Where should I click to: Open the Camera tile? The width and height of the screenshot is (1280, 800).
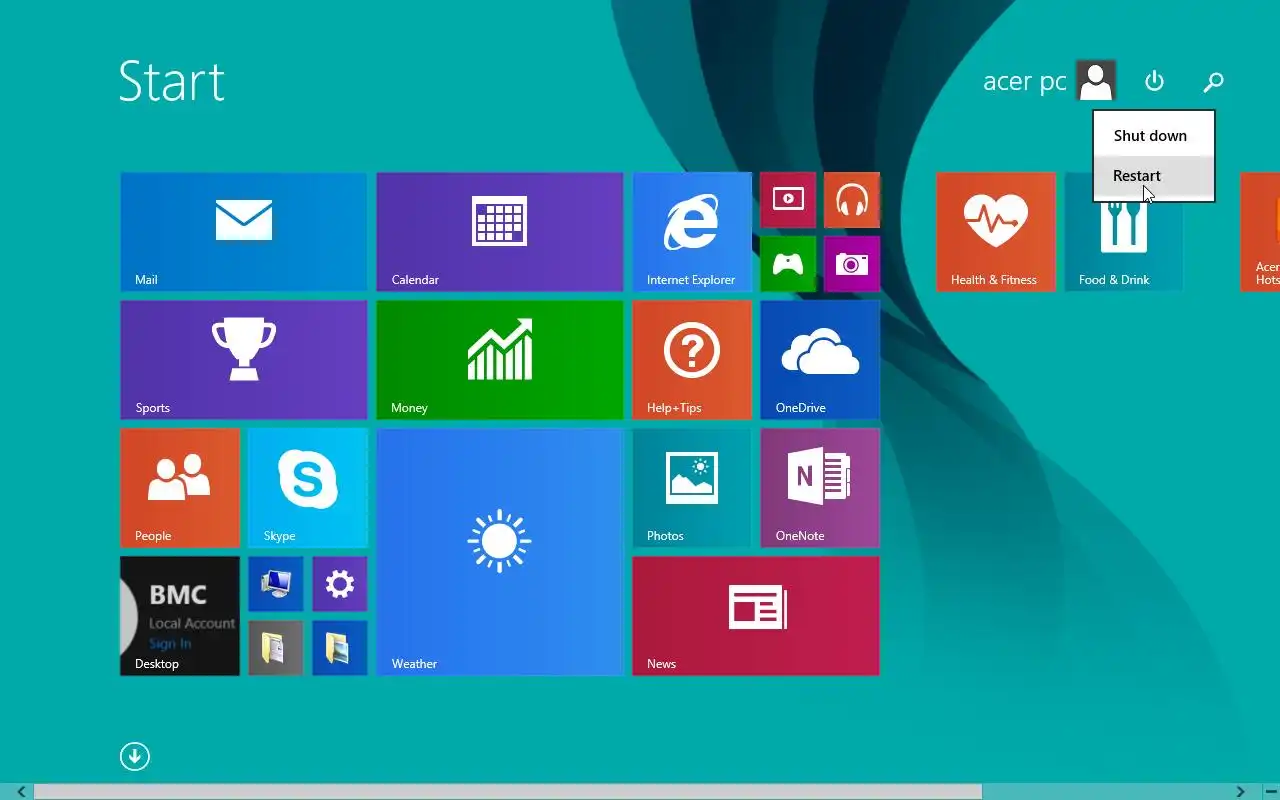(852, 264)
